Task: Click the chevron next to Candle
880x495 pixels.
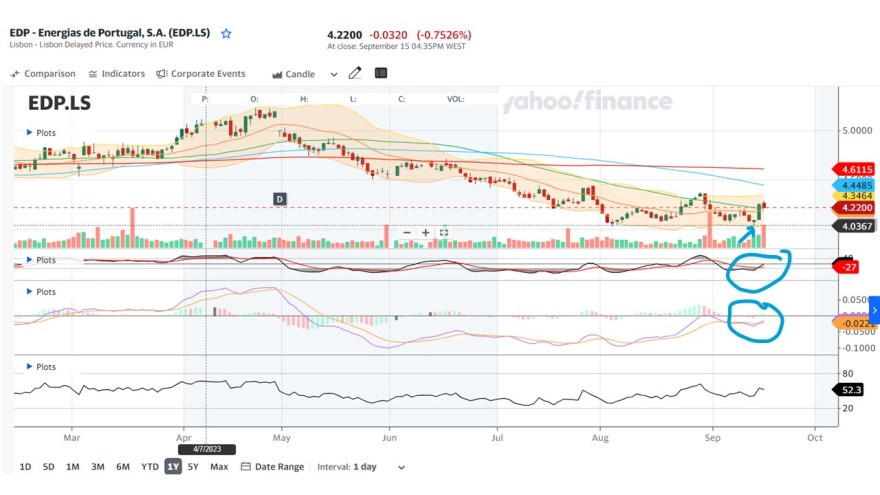Action: pyautogui.click(x=333, y=74)
